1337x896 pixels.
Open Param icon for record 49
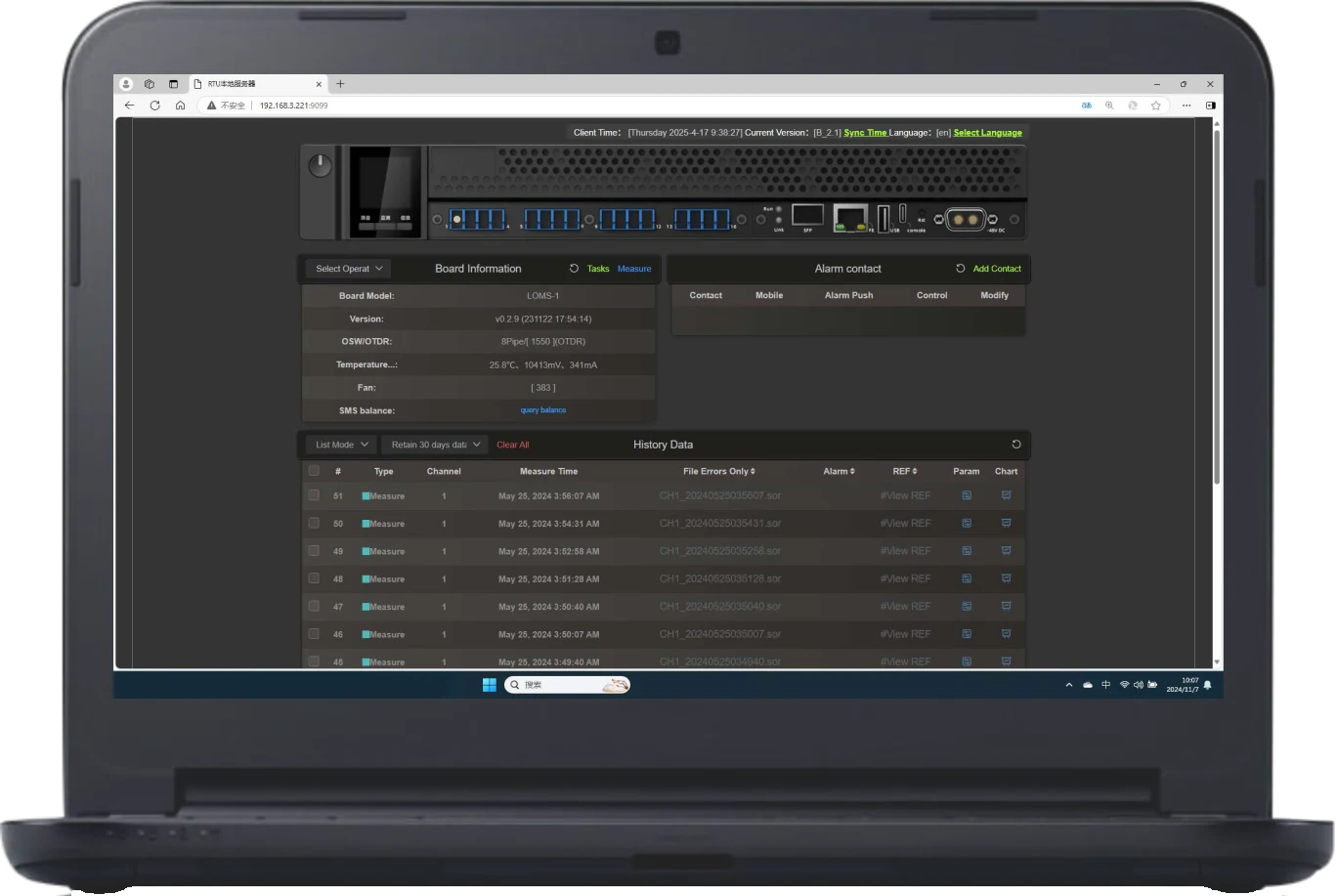967,551
